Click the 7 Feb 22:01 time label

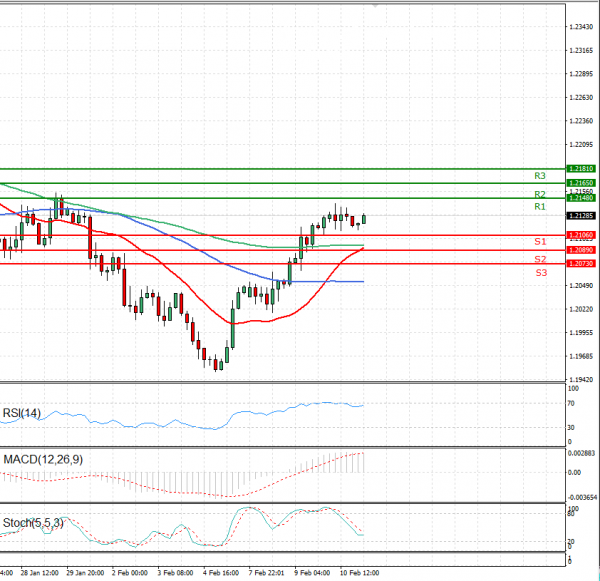(x=266, y=573)
